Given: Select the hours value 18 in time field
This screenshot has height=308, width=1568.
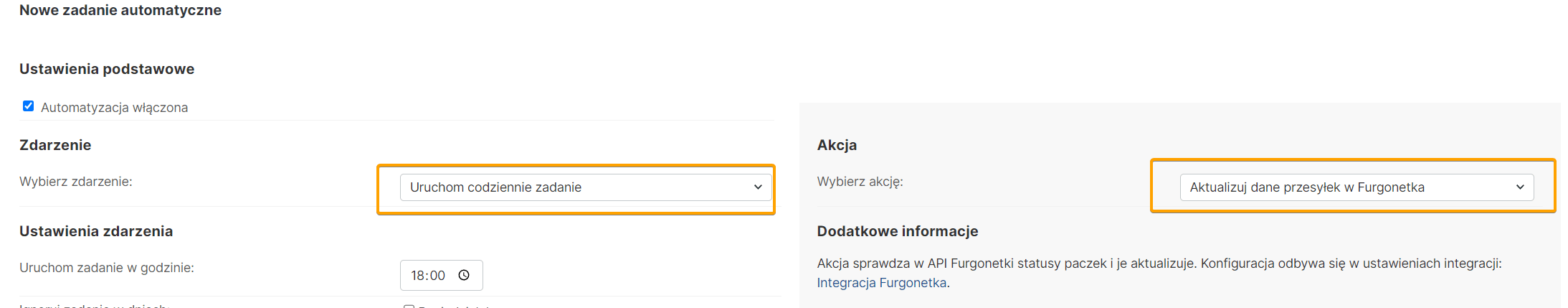Looking at the screenshot, I should [x=418, y=276].
